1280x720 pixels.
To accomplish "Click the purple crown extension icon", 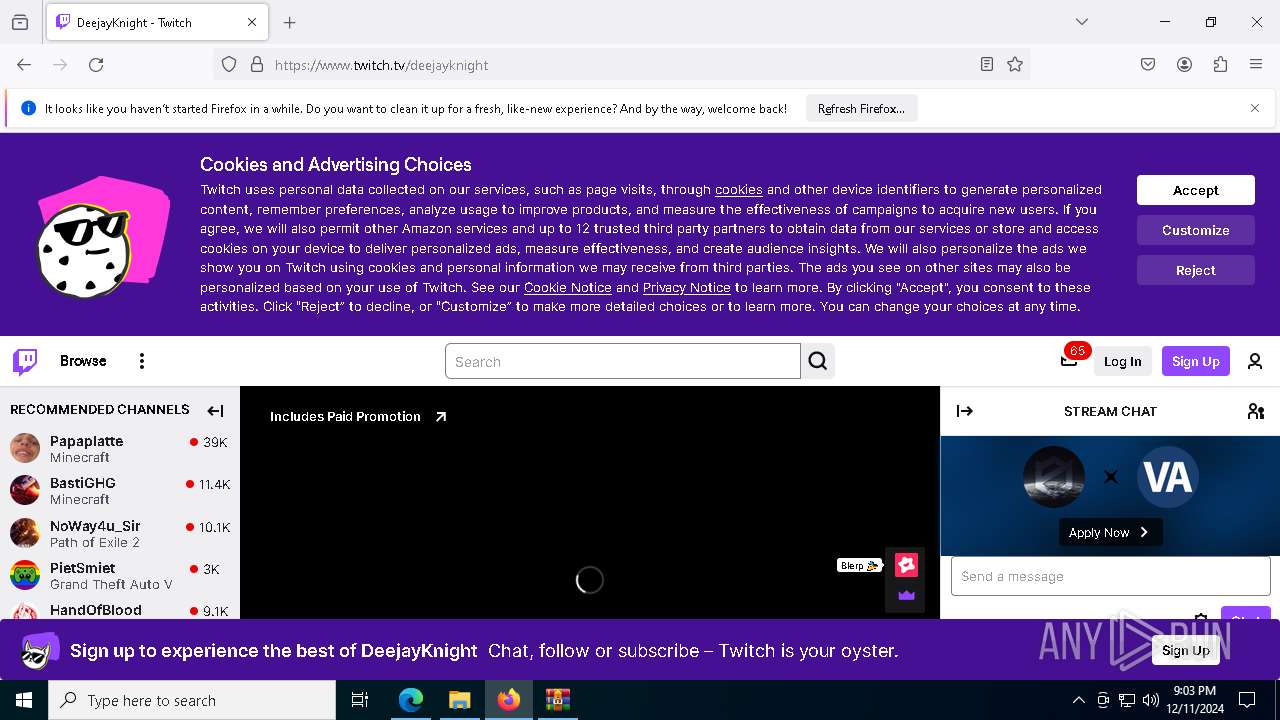I will pos(906,595).
